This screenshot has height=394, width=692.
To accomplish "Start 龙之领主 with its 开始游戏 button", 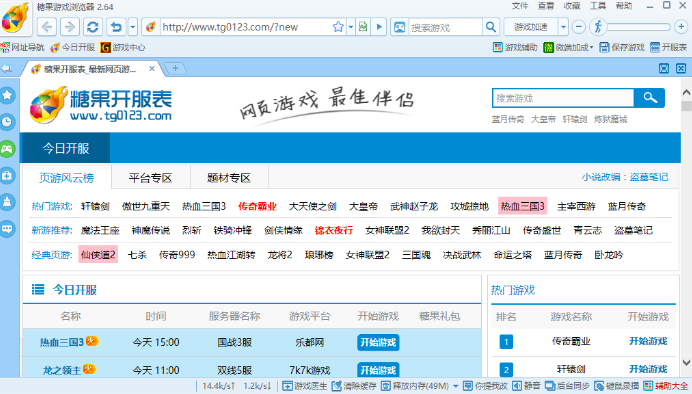I will (x=378, y=370).
